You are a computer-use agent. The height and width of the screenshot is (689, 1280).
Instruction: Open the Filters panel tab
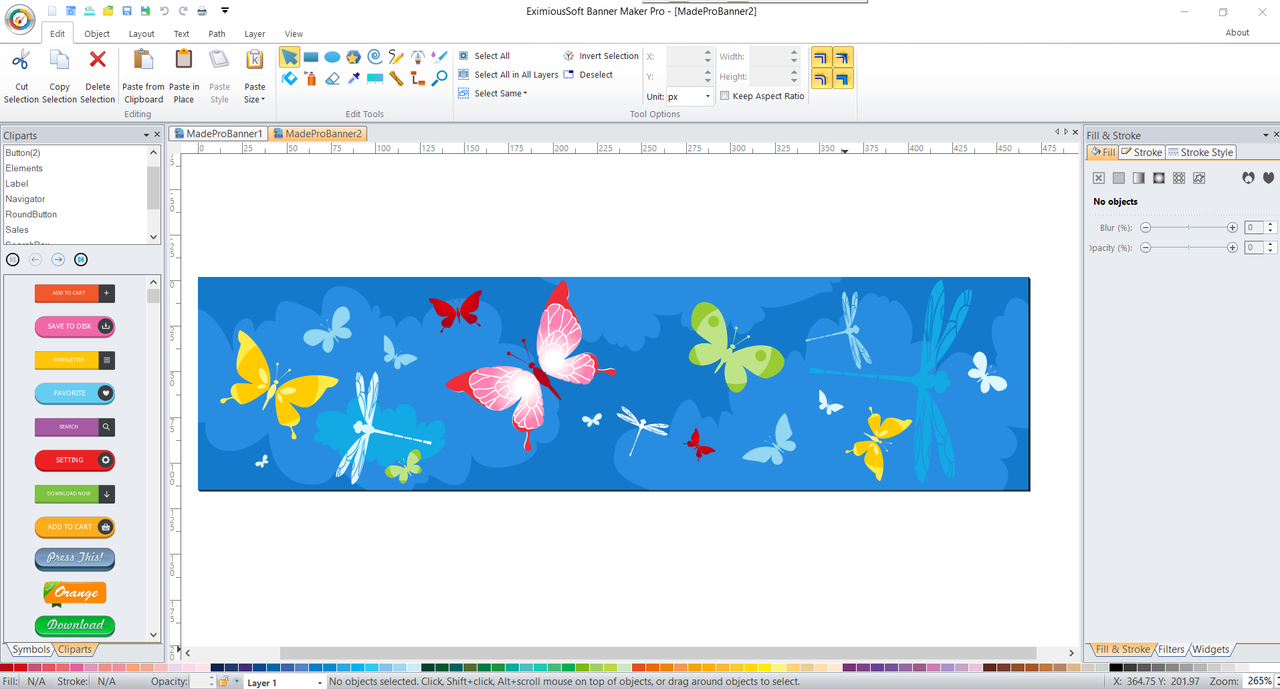point(1171,649)
